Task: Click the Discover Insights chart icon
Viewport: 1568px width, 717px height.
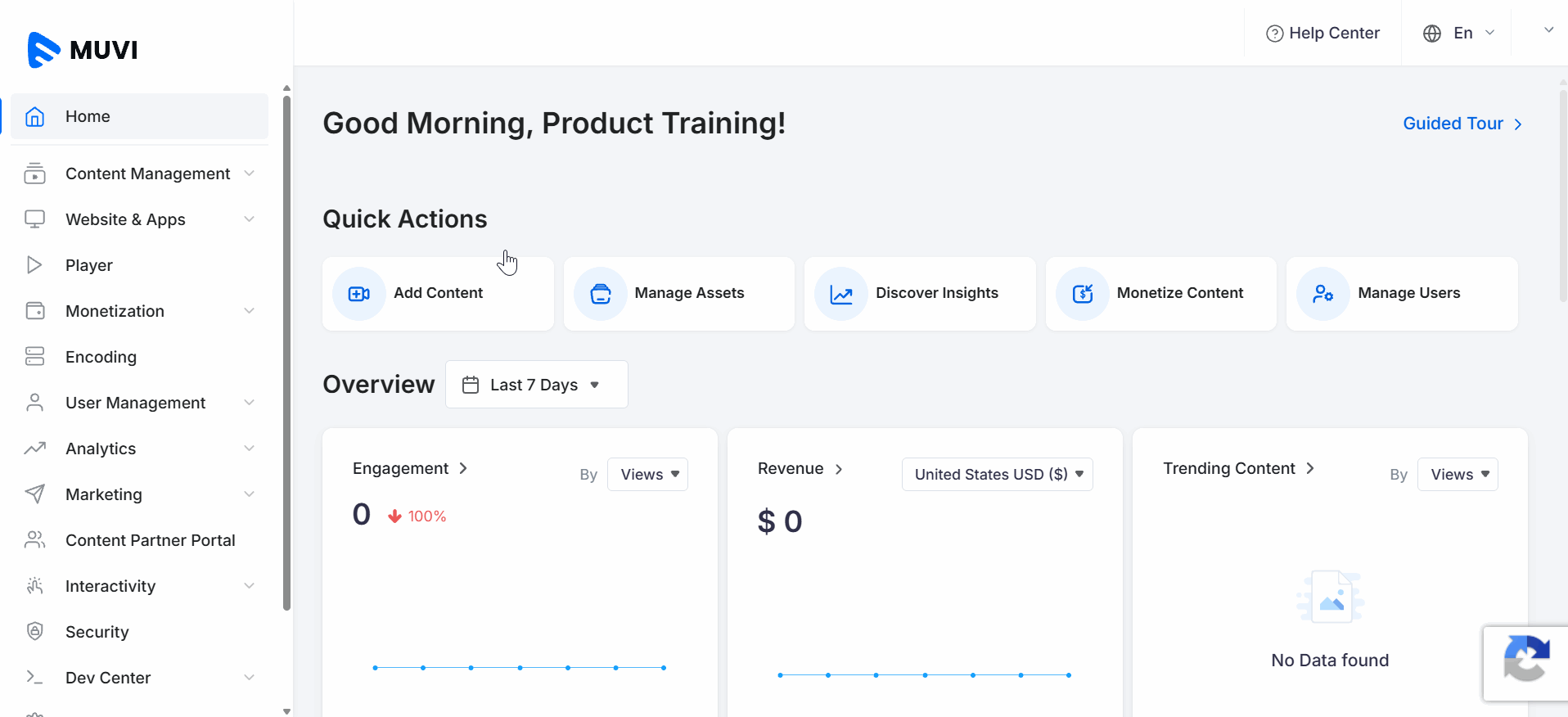Action: [840, 294]
